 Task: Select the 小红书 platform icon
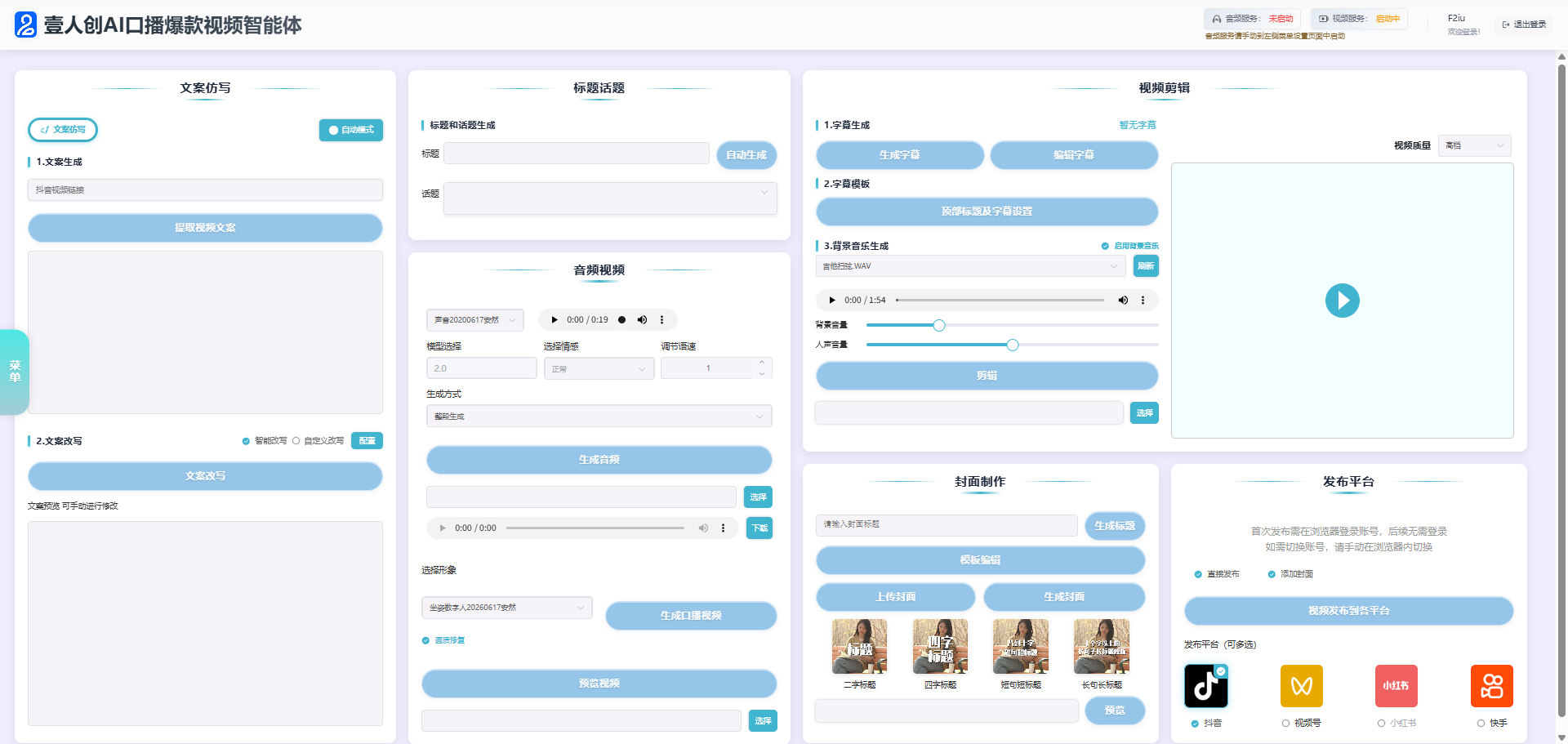click(x=1396, y=686)
